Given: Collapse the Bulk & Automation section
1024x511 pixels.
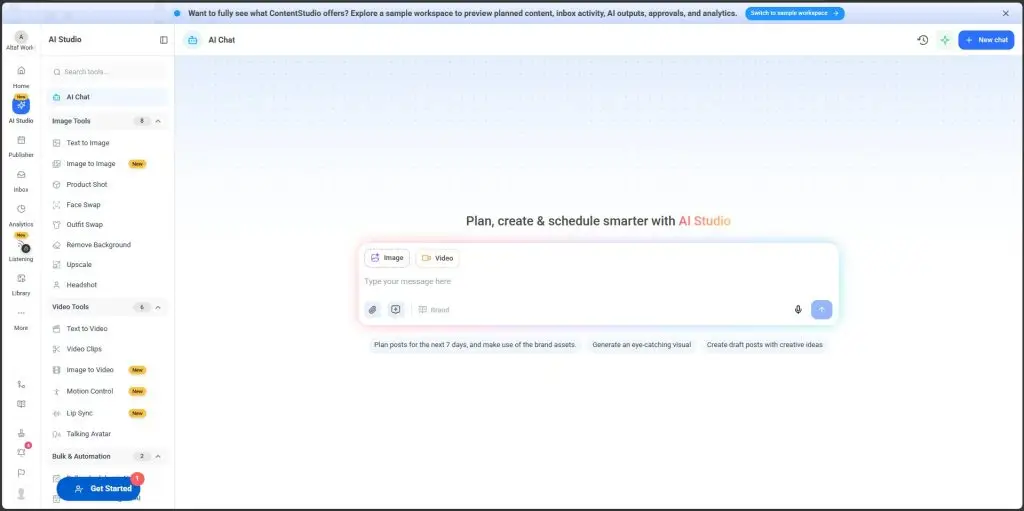Looking at the screenshot, I should (x=158, y=456).
